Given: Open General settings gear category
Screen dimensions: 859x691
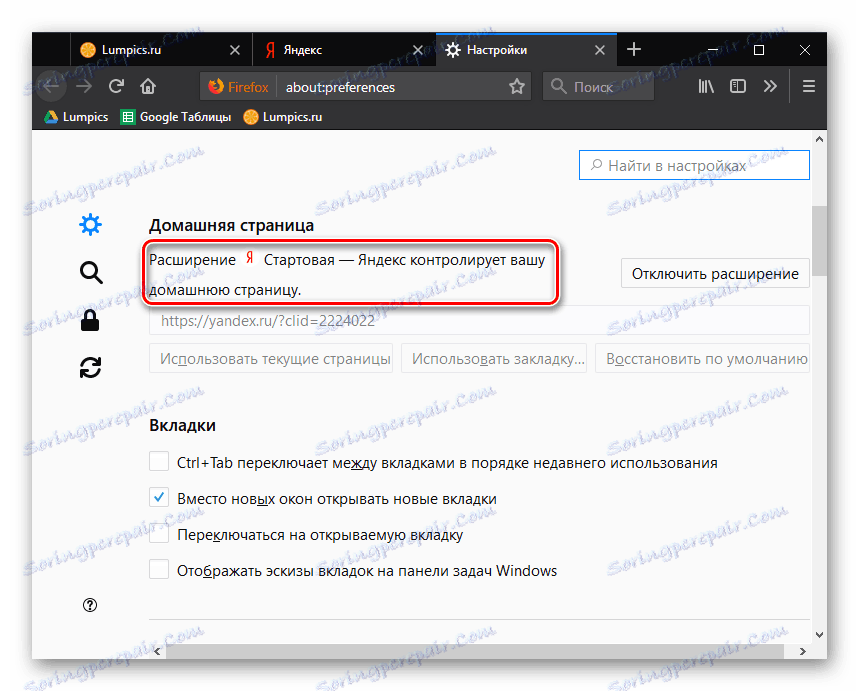Looking at the screenshot, I should click(x=90, y=225).
